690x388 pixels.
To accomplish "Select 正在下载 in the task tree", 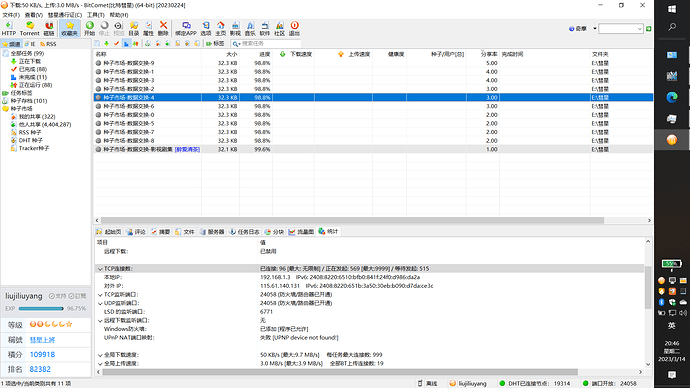I will pyautogui.click(x=29, y=61).
